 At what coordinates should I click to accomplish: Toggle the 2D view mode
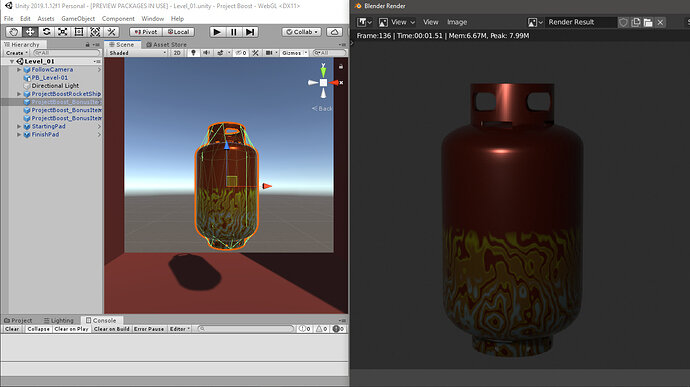(x=177, y=53)
